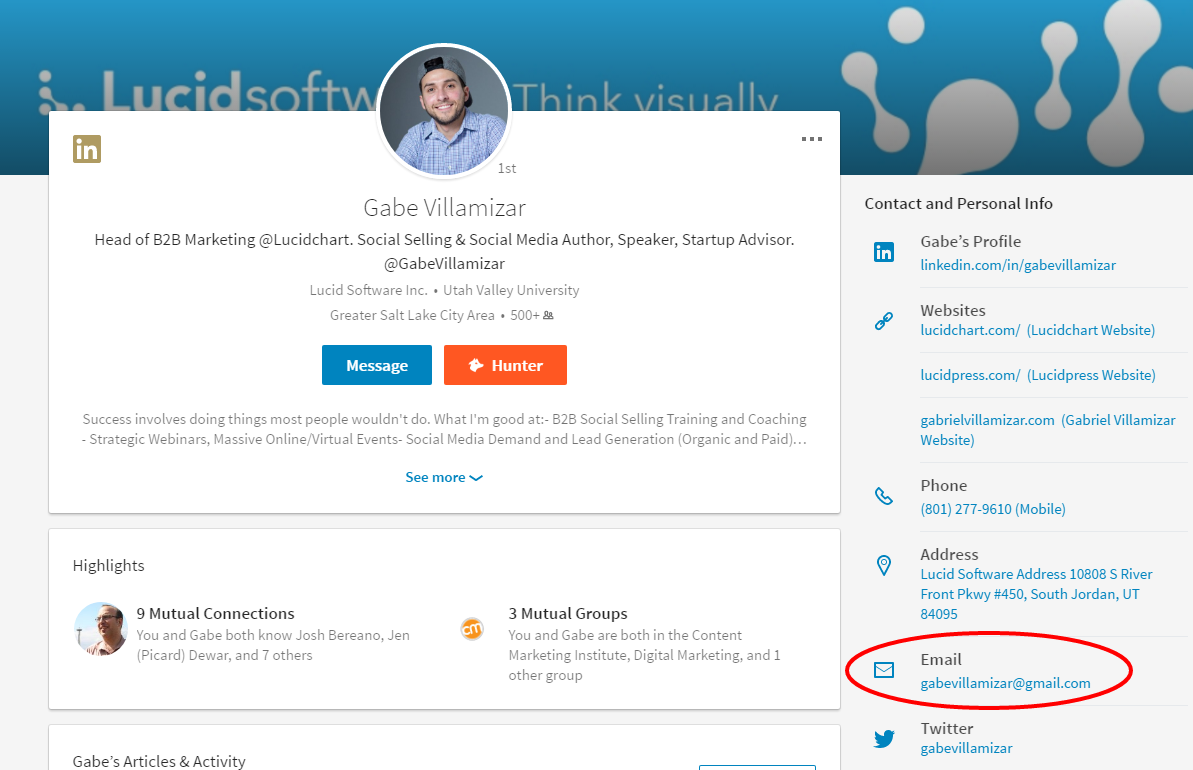Click the gabevillamizar@gmail.com email link
Viewport: 1193px width, 770px height.
coord(1005,683)
